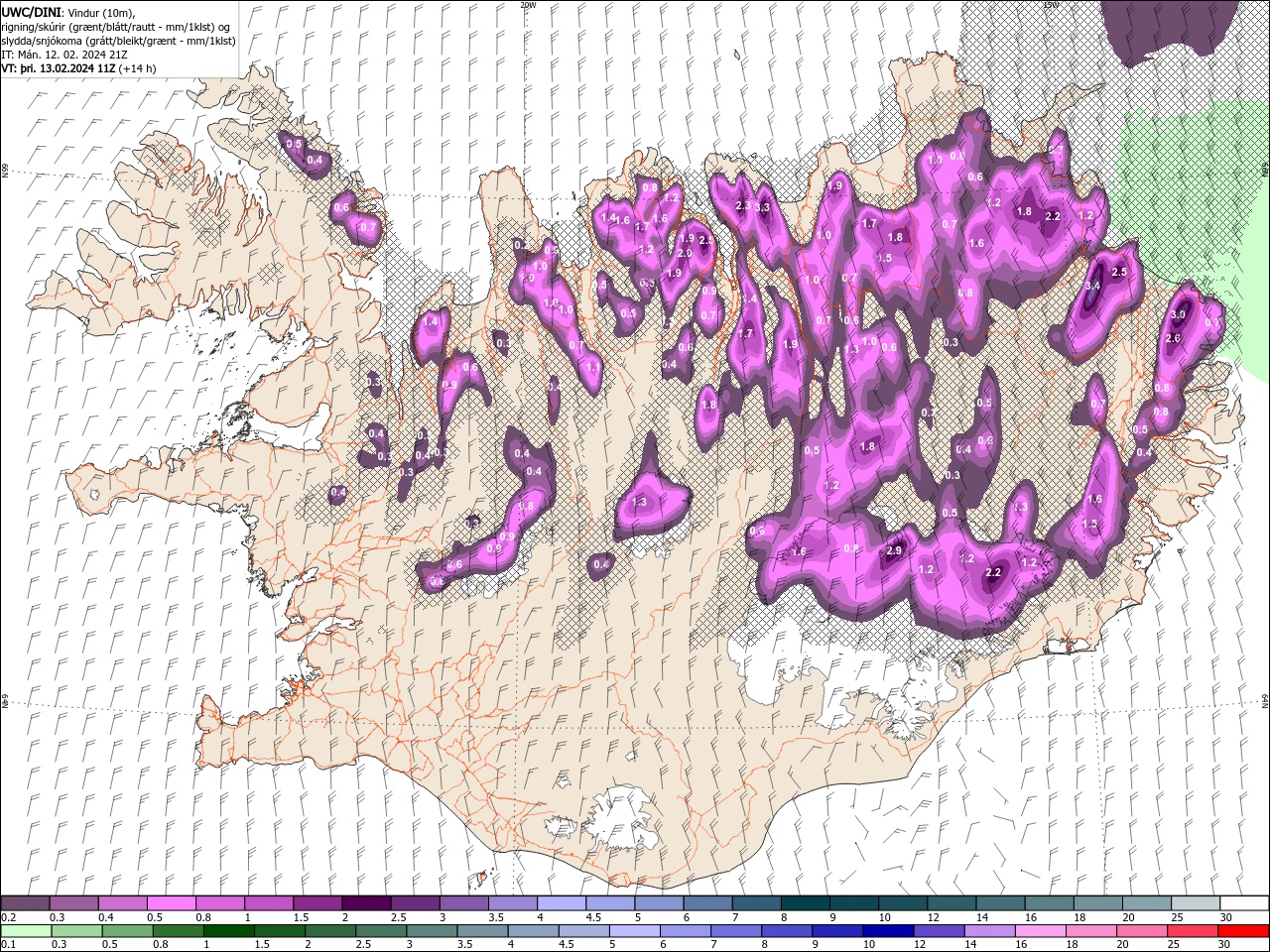Click the 2.6 snowfall value on the map

click(x=1173, y=339)
